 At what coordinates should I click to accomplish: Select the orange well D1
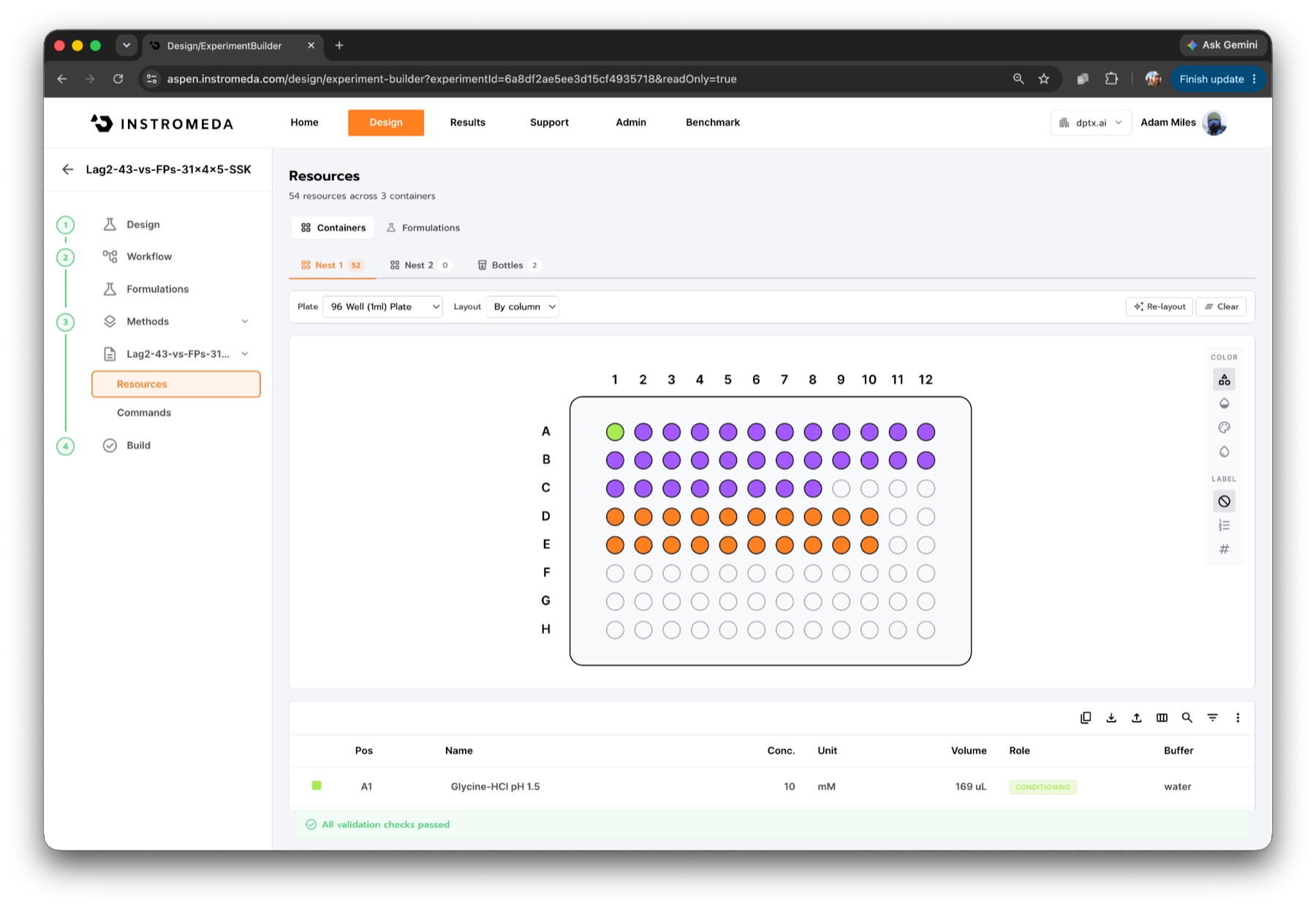click(x=615, y=517)
